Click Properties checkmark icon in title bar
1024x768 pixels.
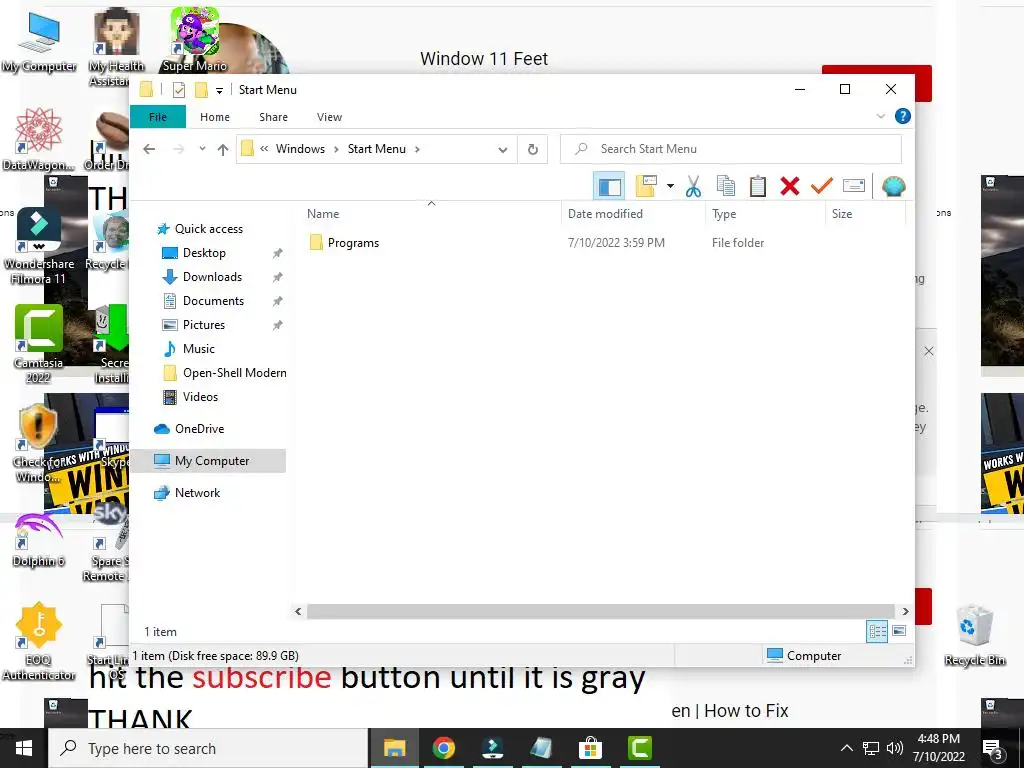pos(179,90)
